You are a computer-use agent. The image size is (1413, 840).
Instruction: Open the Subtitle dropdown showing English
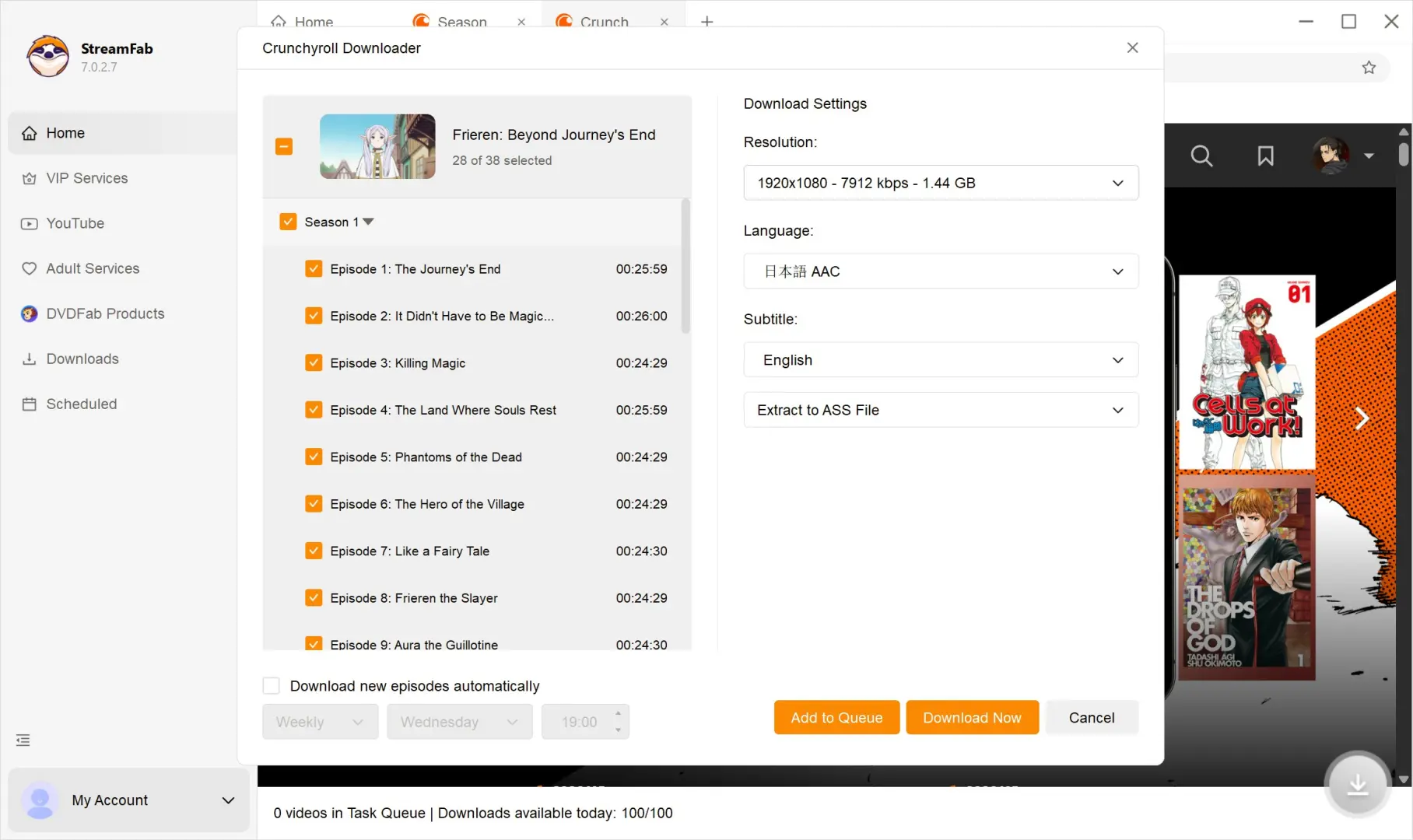(941, 360)
